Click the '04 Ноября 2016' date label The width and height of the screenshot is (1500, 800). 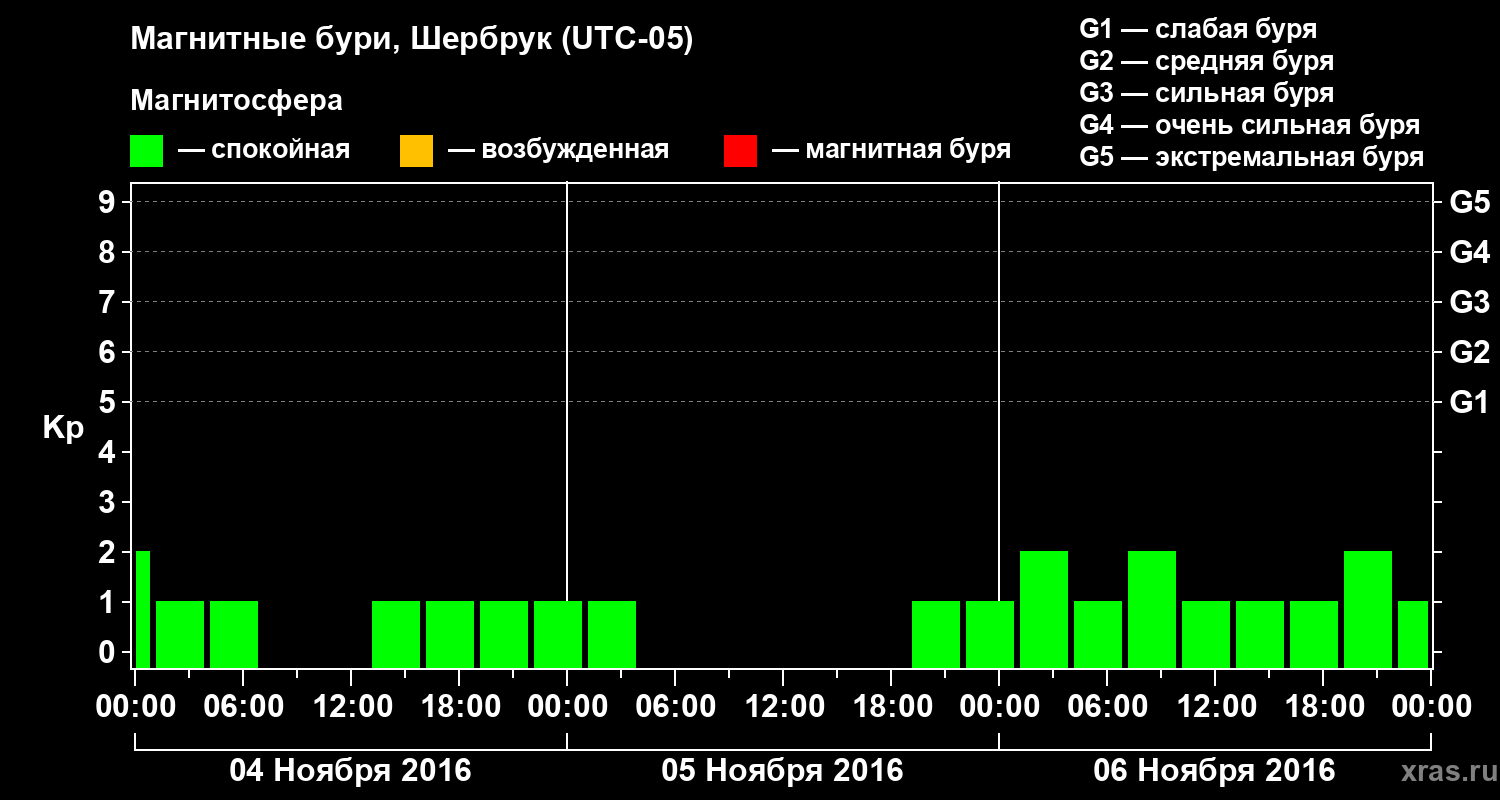(x=350, y=770)
